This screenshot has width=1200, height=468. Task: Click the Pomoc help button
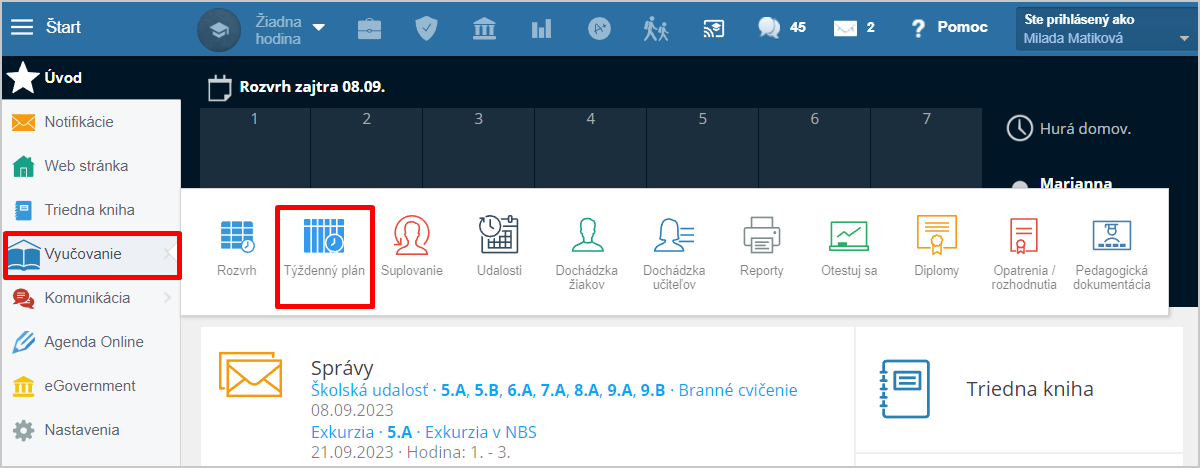(949, 28)
